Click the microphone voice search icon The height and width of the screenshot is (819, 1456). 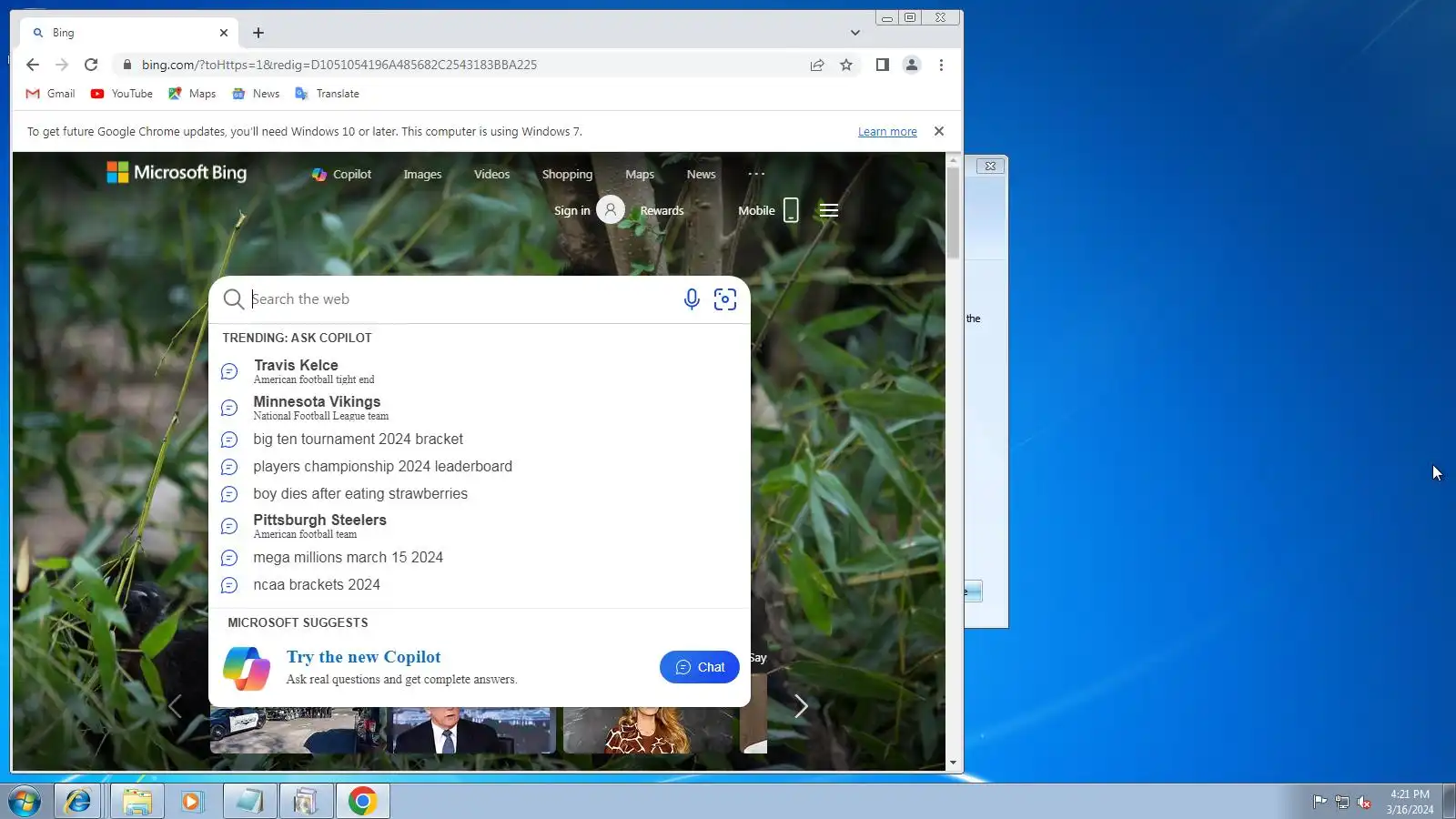point(692,299)
